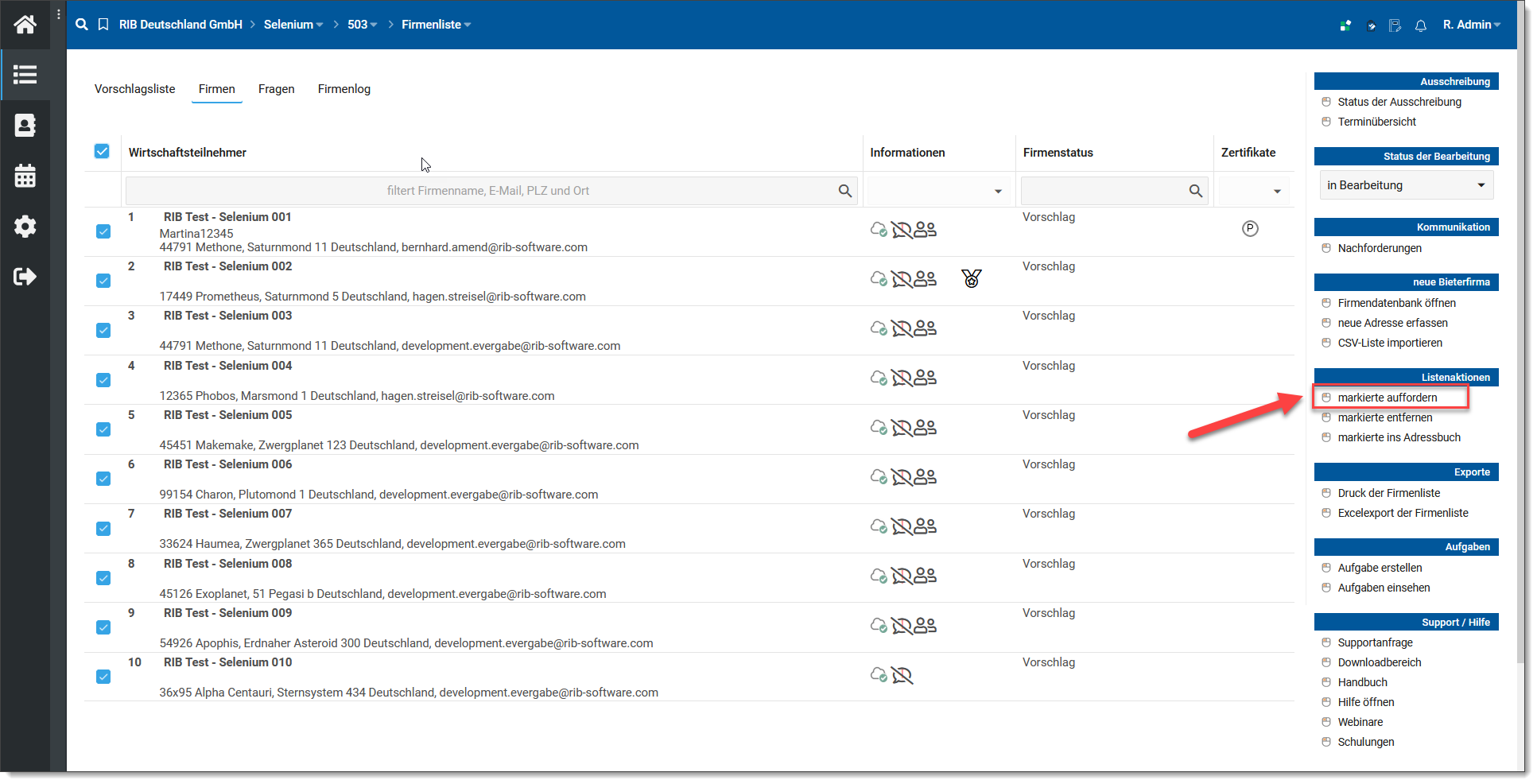Screen dimensions: 1537x784
Task: Uncheck RIB Test - Selenium 009 row
Action: (103, 627)
